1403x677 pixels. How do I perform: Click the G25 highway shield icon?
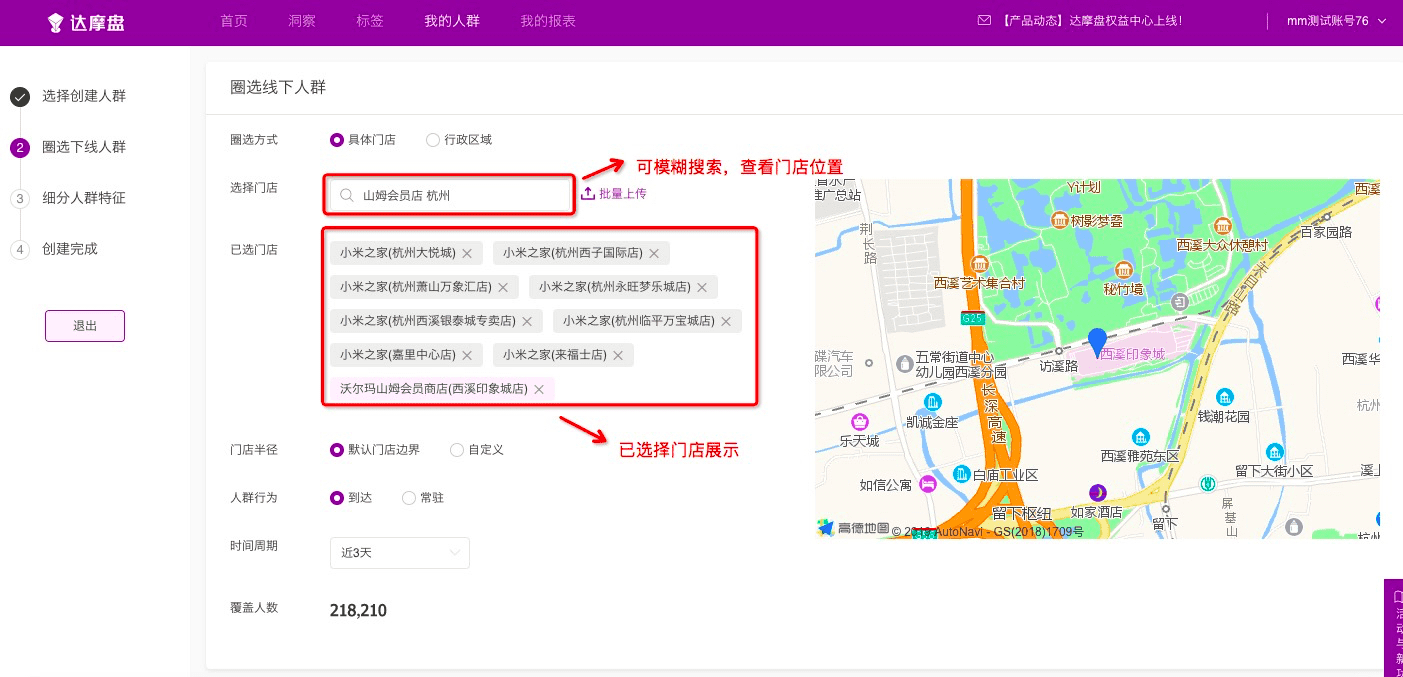coord(971,318)
